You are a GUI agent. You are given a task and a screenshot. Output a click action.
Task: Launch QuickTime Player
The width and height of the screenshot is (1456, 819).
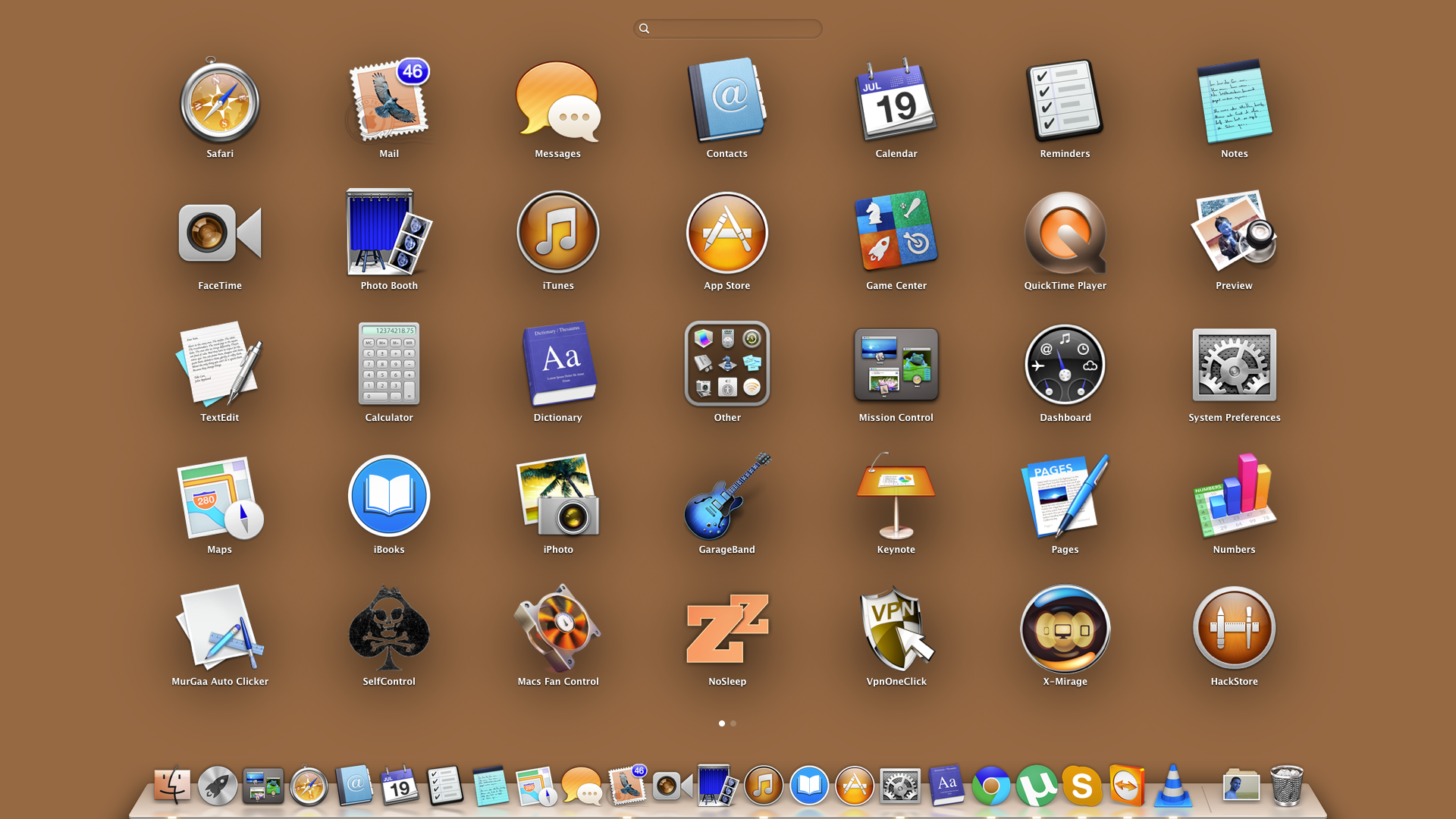[1065, 233]
